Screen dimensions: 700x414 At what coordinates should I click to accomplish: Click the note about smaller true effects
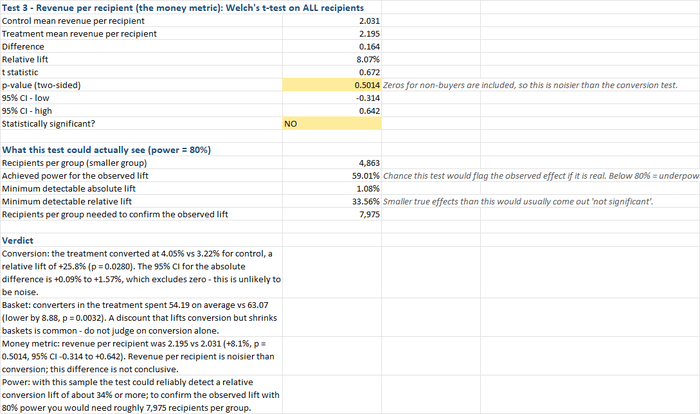(x=518, y=202)
